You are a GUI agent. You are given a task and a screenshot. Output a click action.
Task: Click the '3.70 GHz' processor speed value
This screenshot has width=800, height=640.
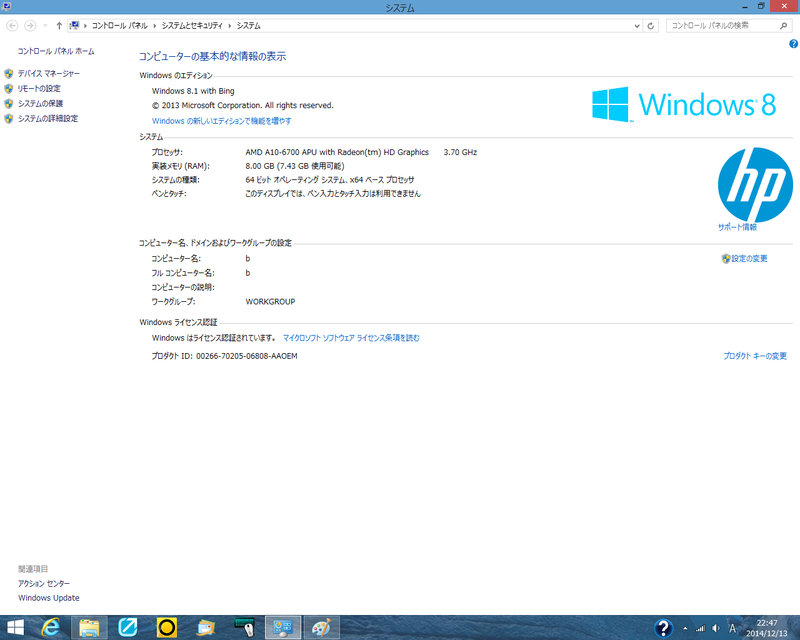(460, 152)
